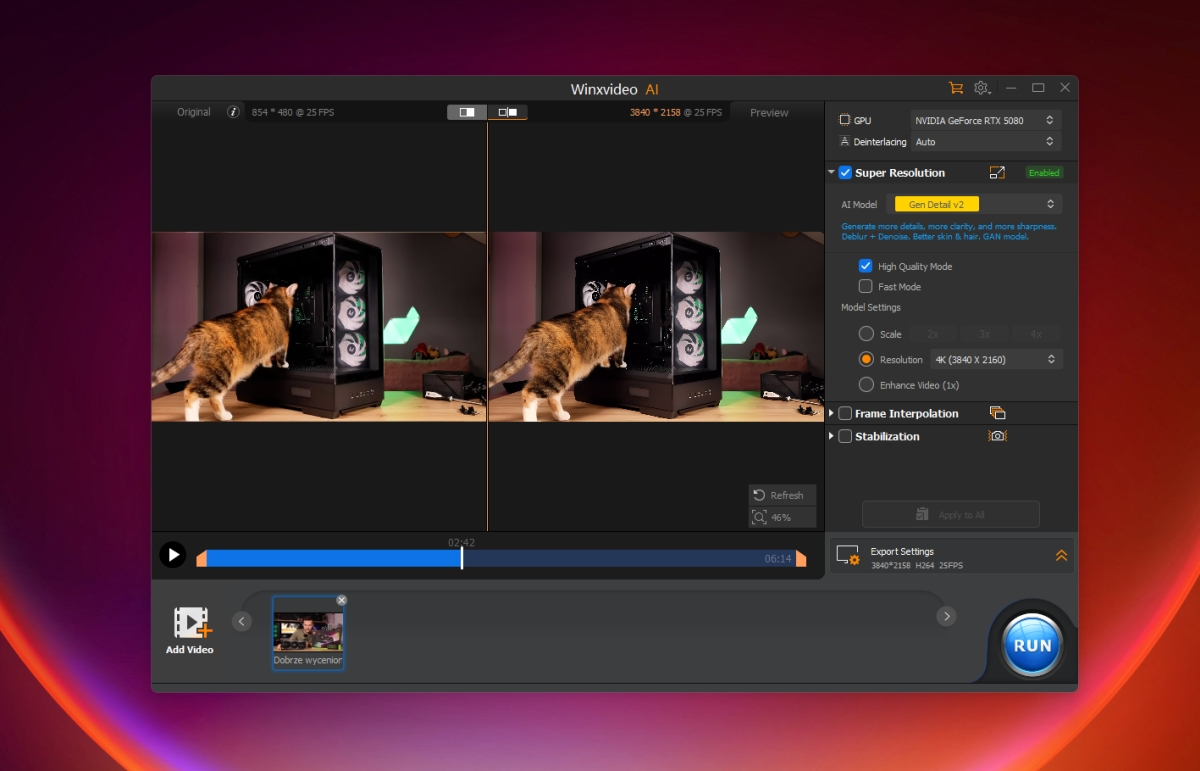Click the Deinterlacing icon
The image size is (1200, 771).
pos(845,142)
